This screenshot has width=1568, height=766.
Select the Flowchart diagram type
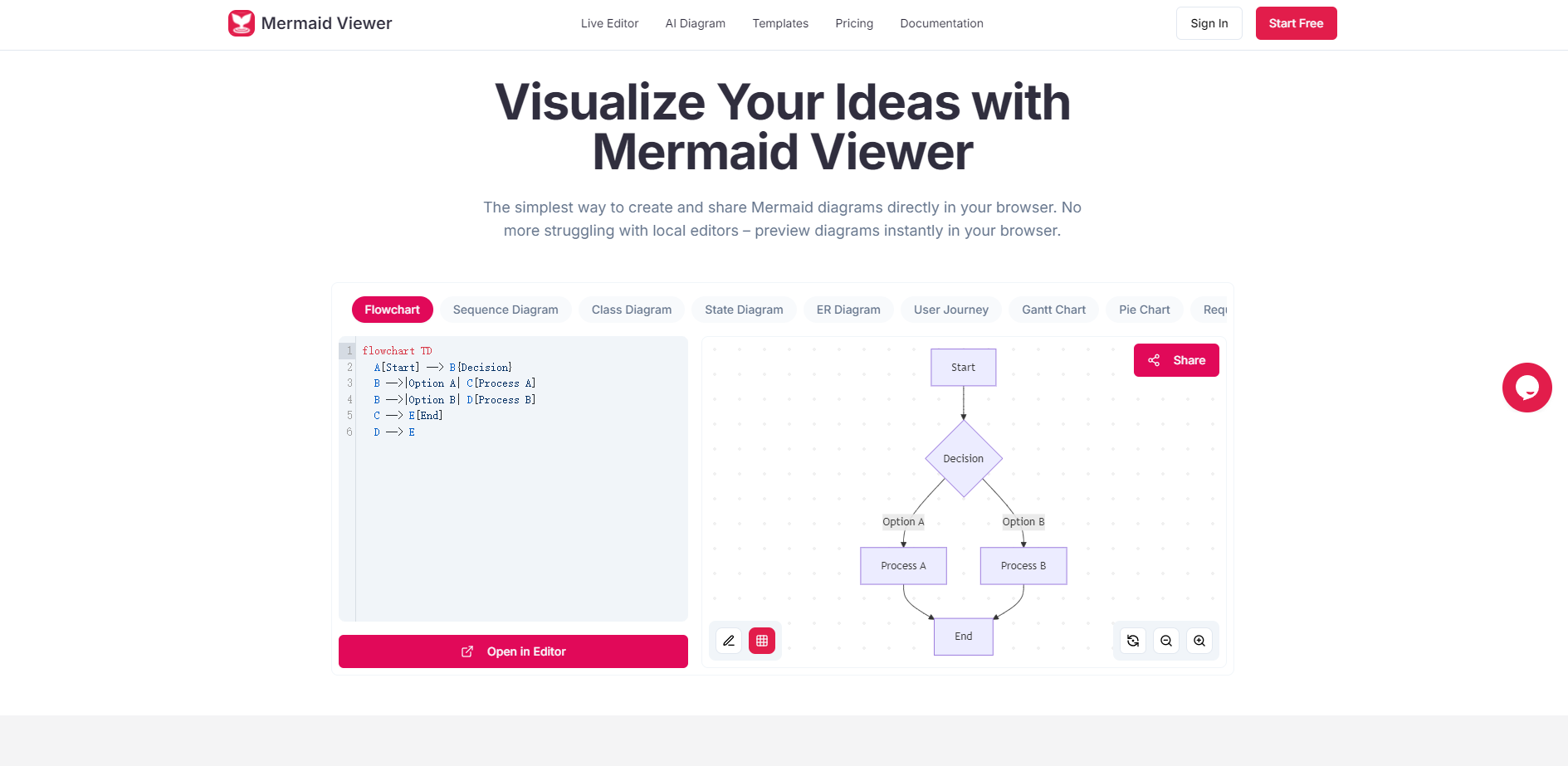click(x=392, y=309)
